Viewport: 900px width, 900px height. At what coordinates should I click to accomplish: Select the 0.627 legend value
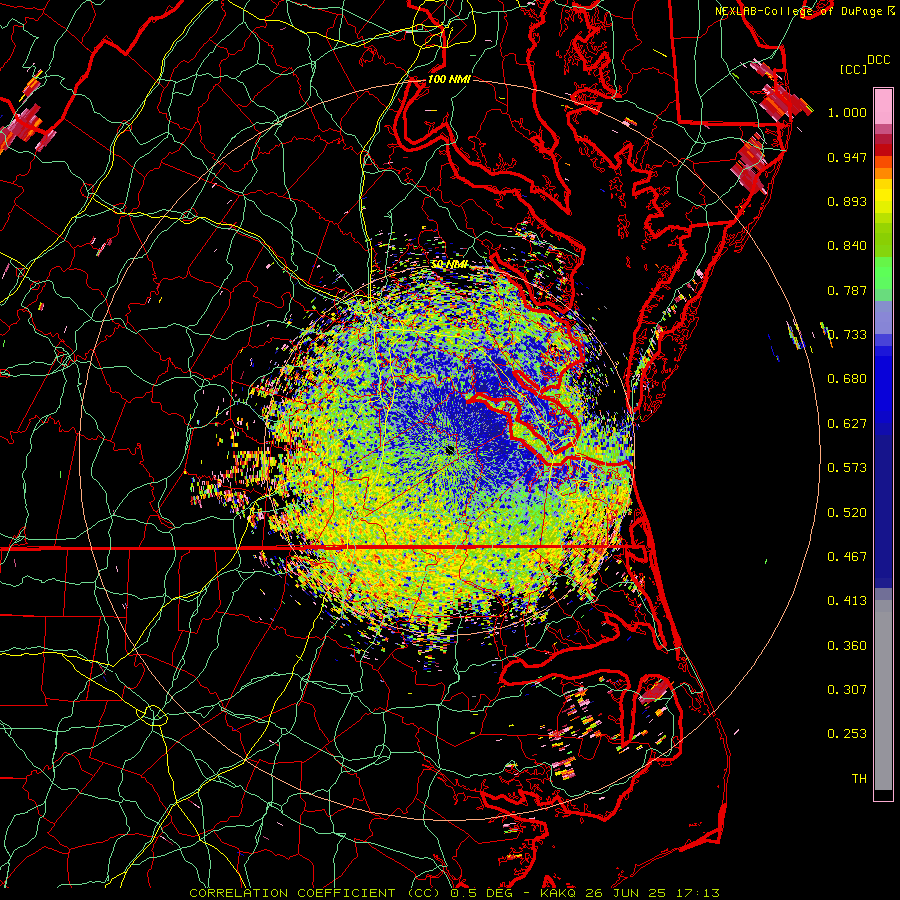click(x=847, y=424)
